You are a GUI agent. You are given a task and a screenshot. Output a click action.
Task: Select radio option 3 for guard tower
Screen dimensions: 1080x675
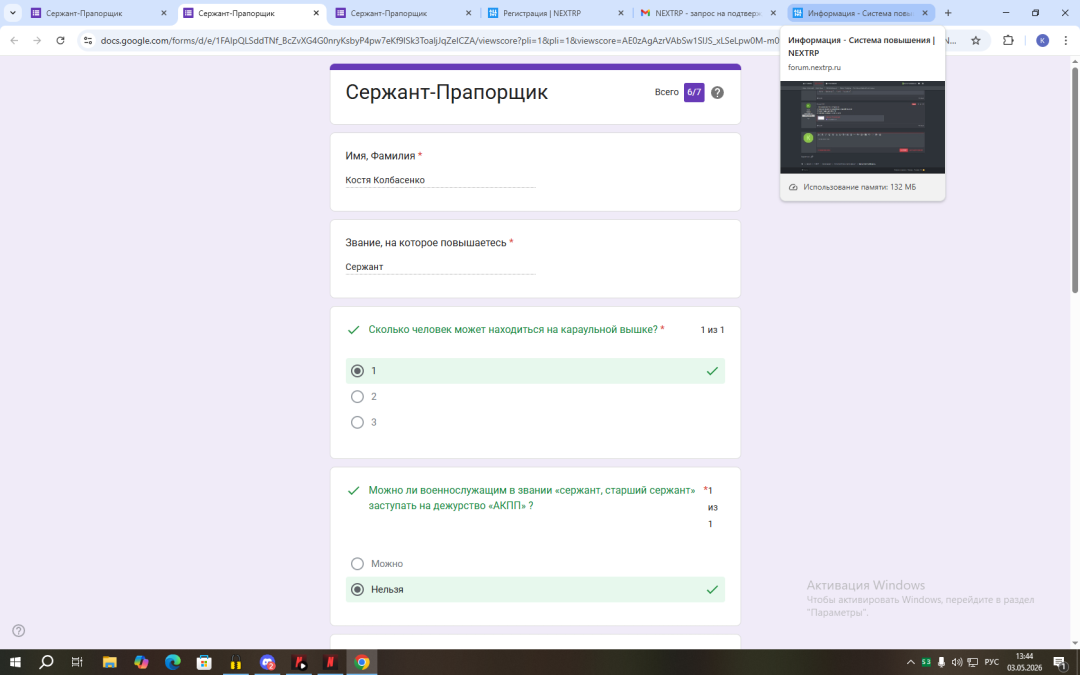(357, 422)
